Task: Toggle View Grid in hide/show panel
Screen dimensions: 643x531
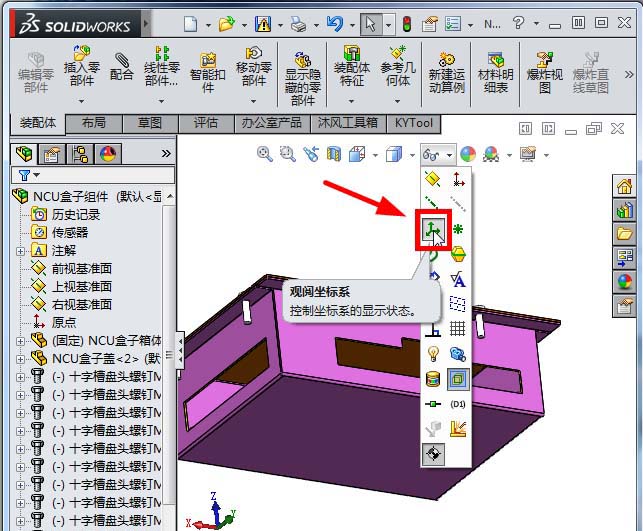Action: (458, 328)
